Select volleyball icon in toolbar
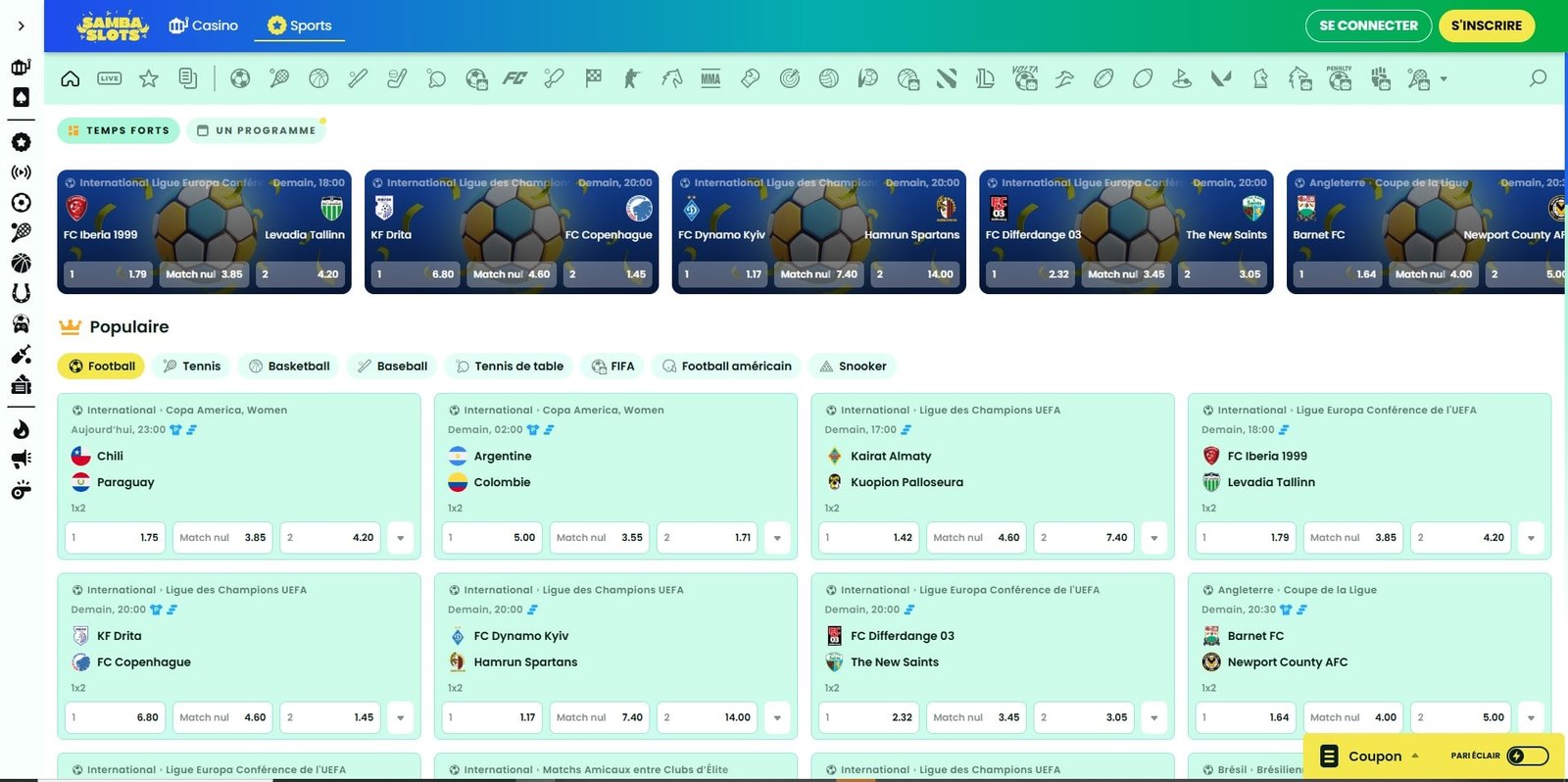This screenshot has width=1568, height=782. [829, 78]
